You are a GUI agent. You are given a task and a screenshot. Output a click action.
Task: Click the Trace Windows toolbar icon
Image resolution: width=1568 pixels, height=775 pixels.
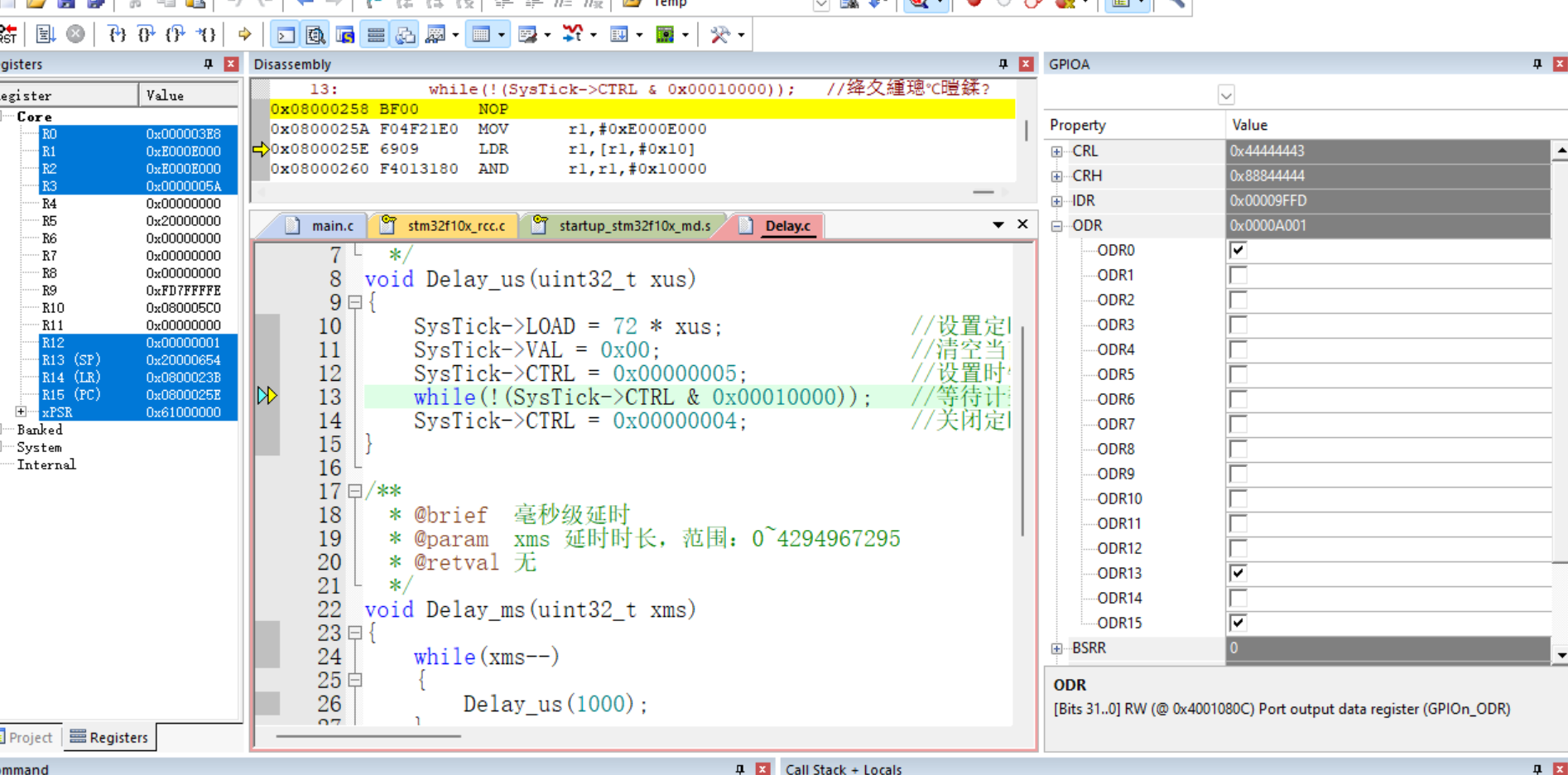point(618,35)
